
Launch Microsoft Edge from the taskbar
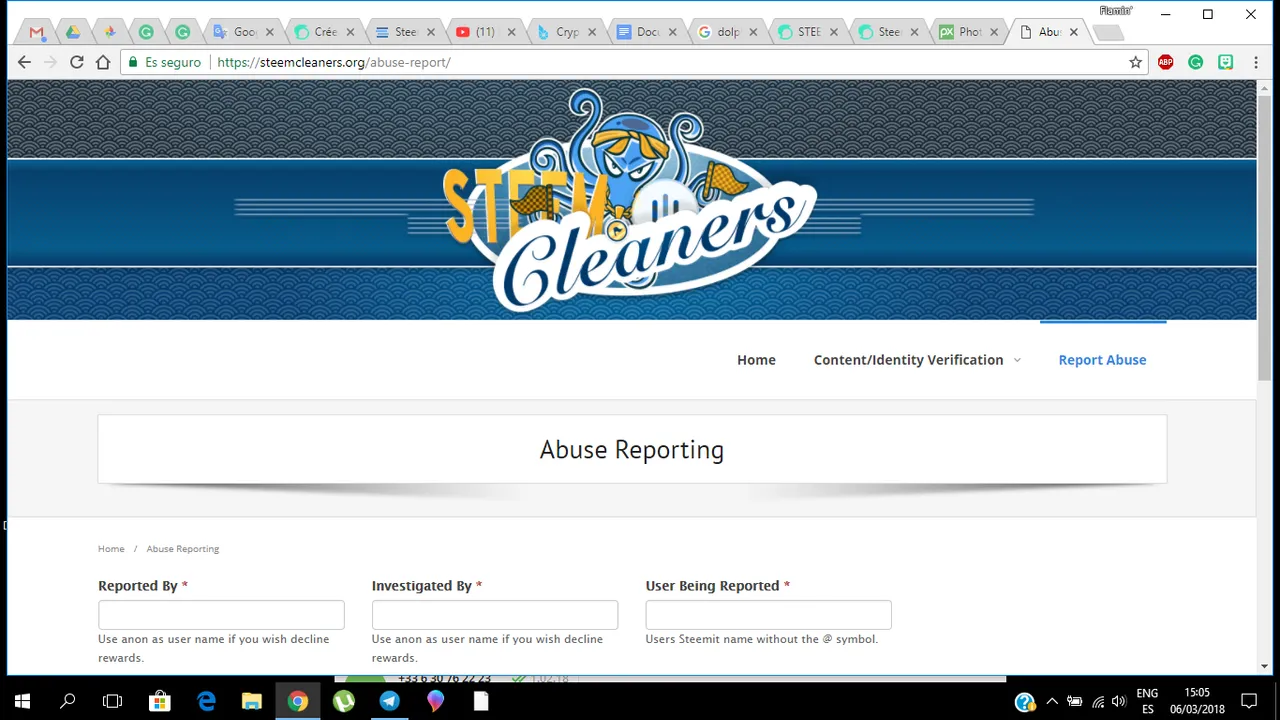click(206, 702)
